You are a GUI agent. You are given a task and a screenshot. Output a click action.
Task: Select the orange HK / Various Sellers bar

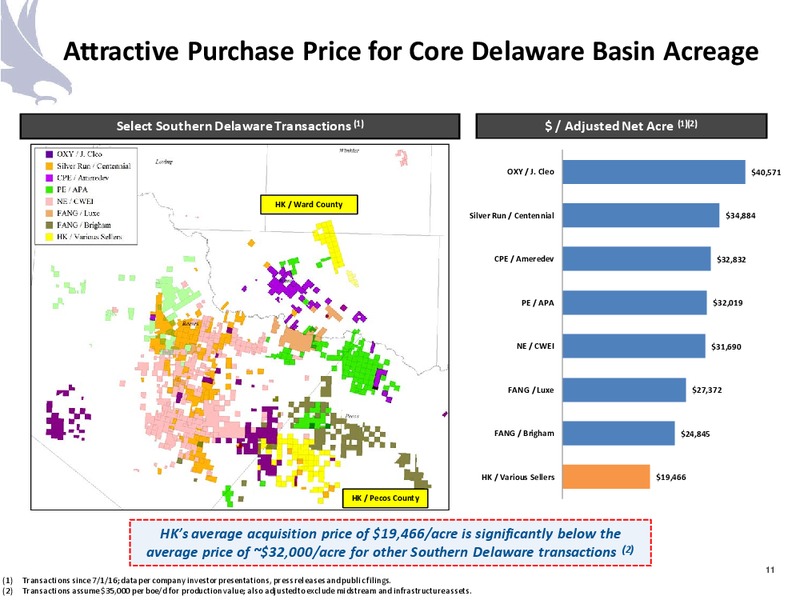(606, 477)
